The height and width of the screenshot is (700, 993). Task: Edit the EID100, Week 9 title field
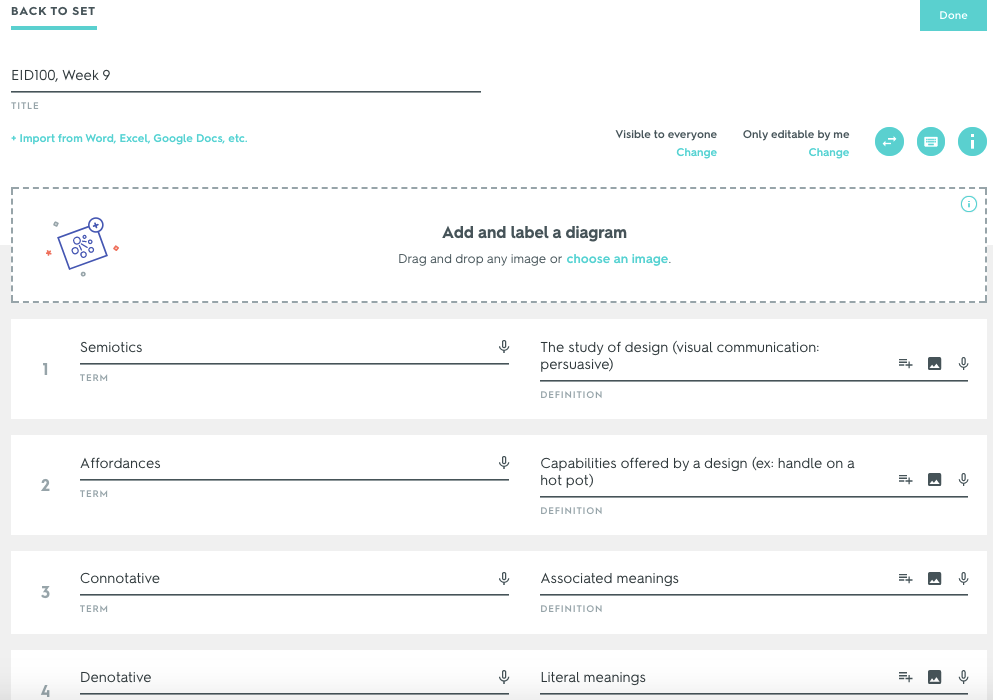tap(246, 76)
